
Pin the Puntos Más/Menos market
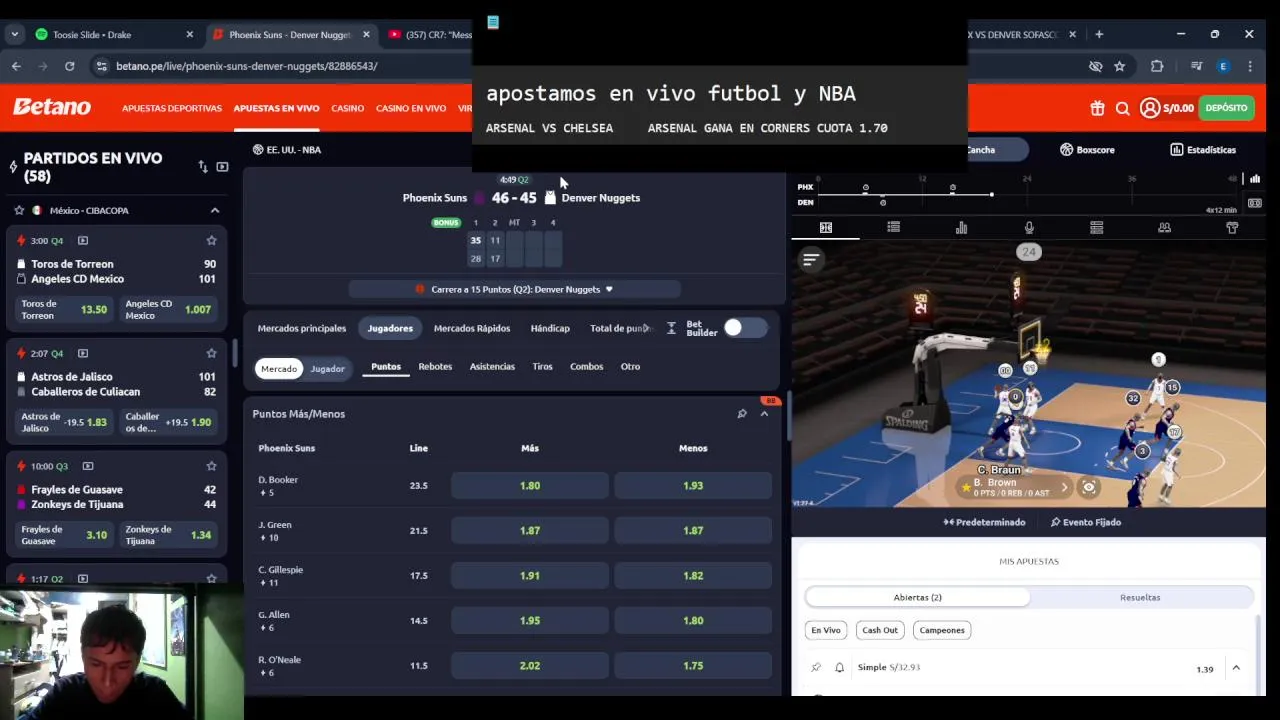pyautogui.click(x=742, y=414)
